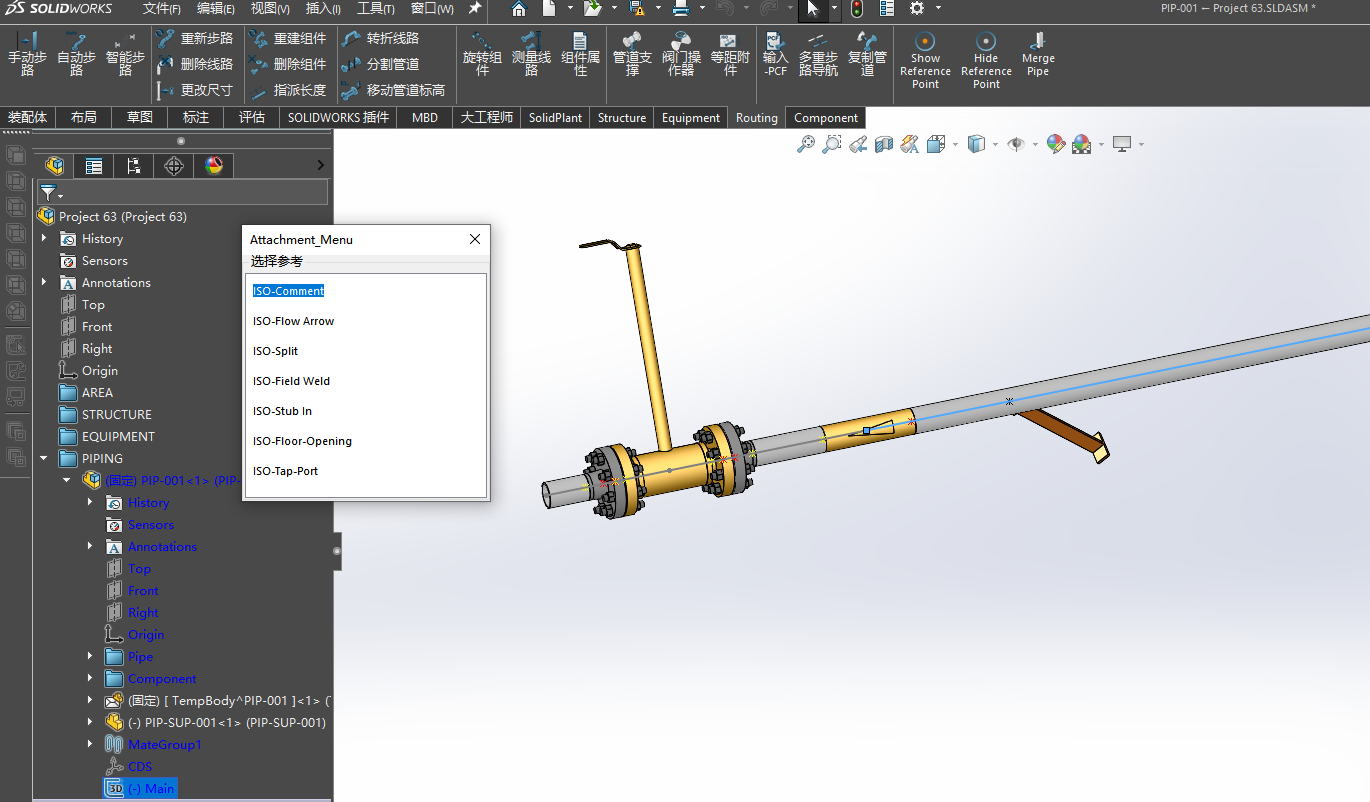
Task: Click the 复制管道 copy pipe tool
Action: pyautogui.click(x=867, y=55)
